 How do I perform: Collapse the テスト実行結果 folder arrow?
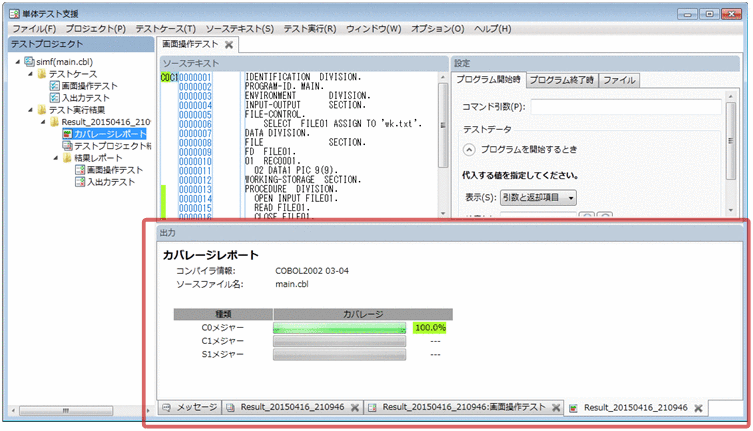coord(30,110)
